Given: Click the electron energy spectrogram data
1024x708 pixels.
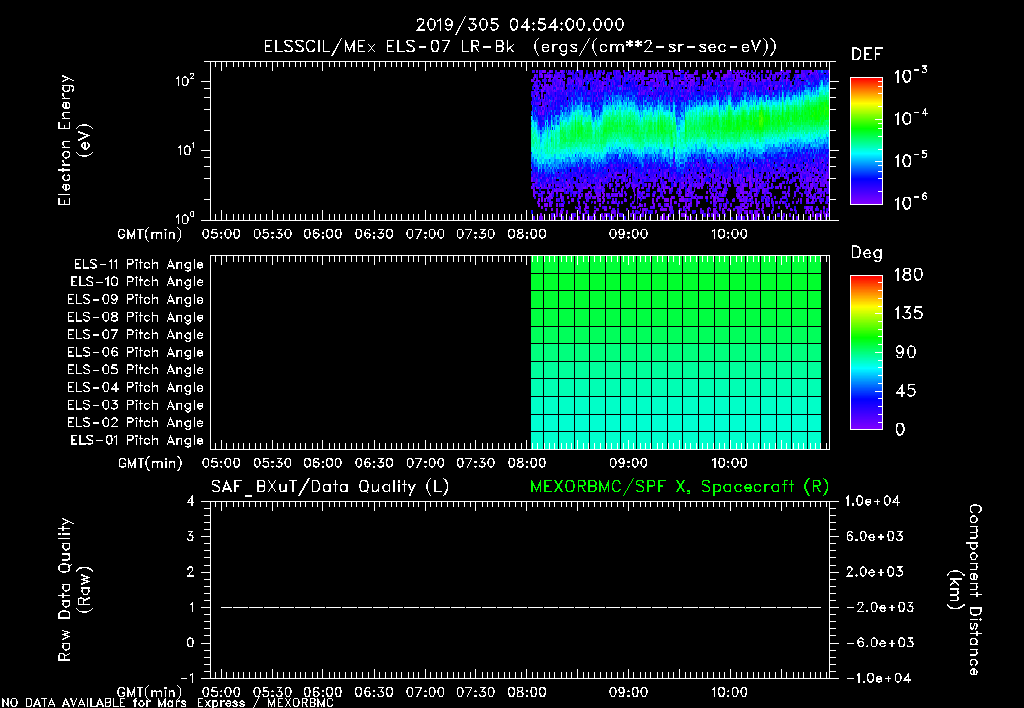Looking at the screenshot, I should (680, 144).
